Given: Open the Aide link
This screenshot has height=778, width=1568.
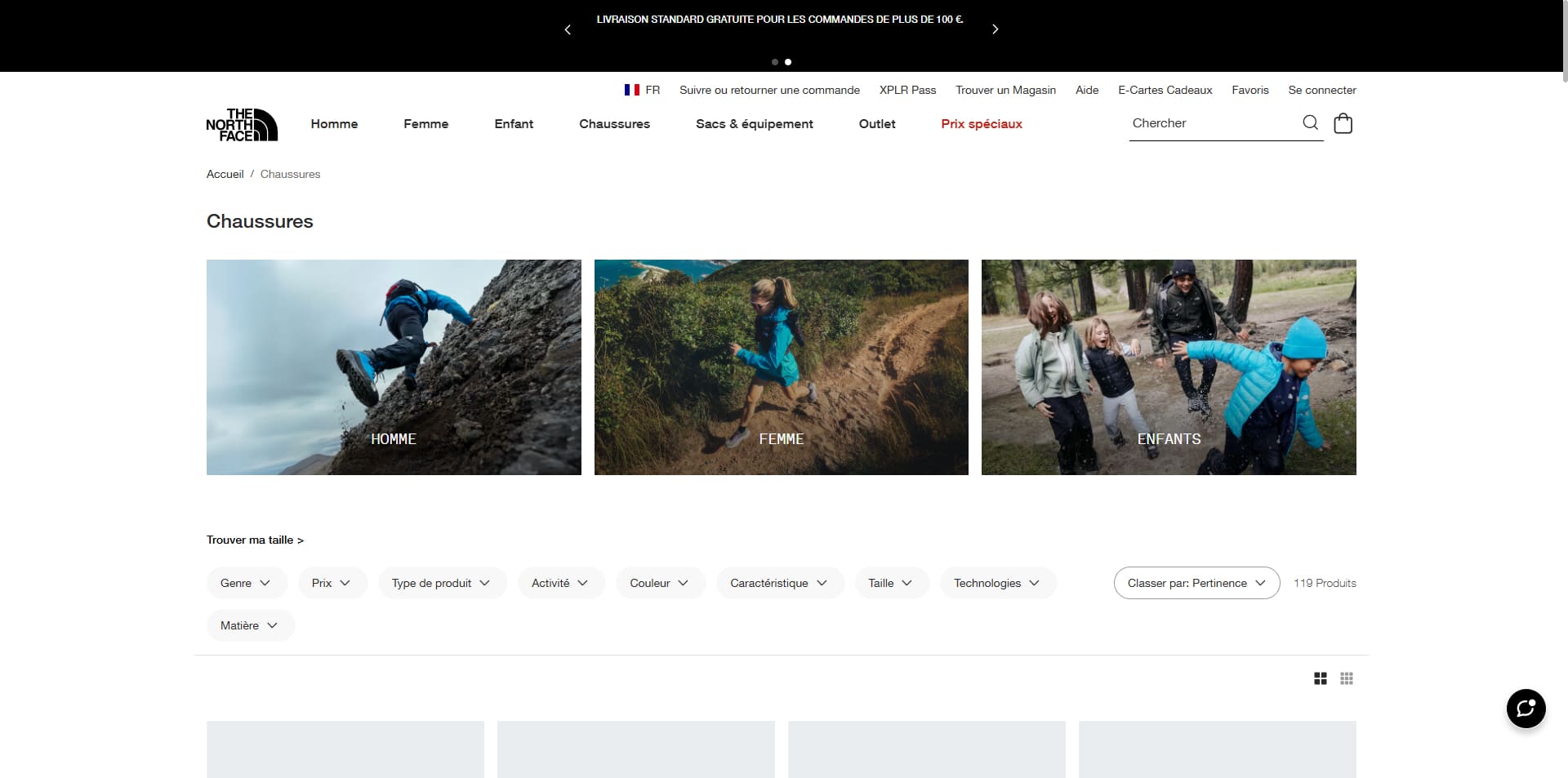Looking at the screenshot, I should [x=1087, y=90].
